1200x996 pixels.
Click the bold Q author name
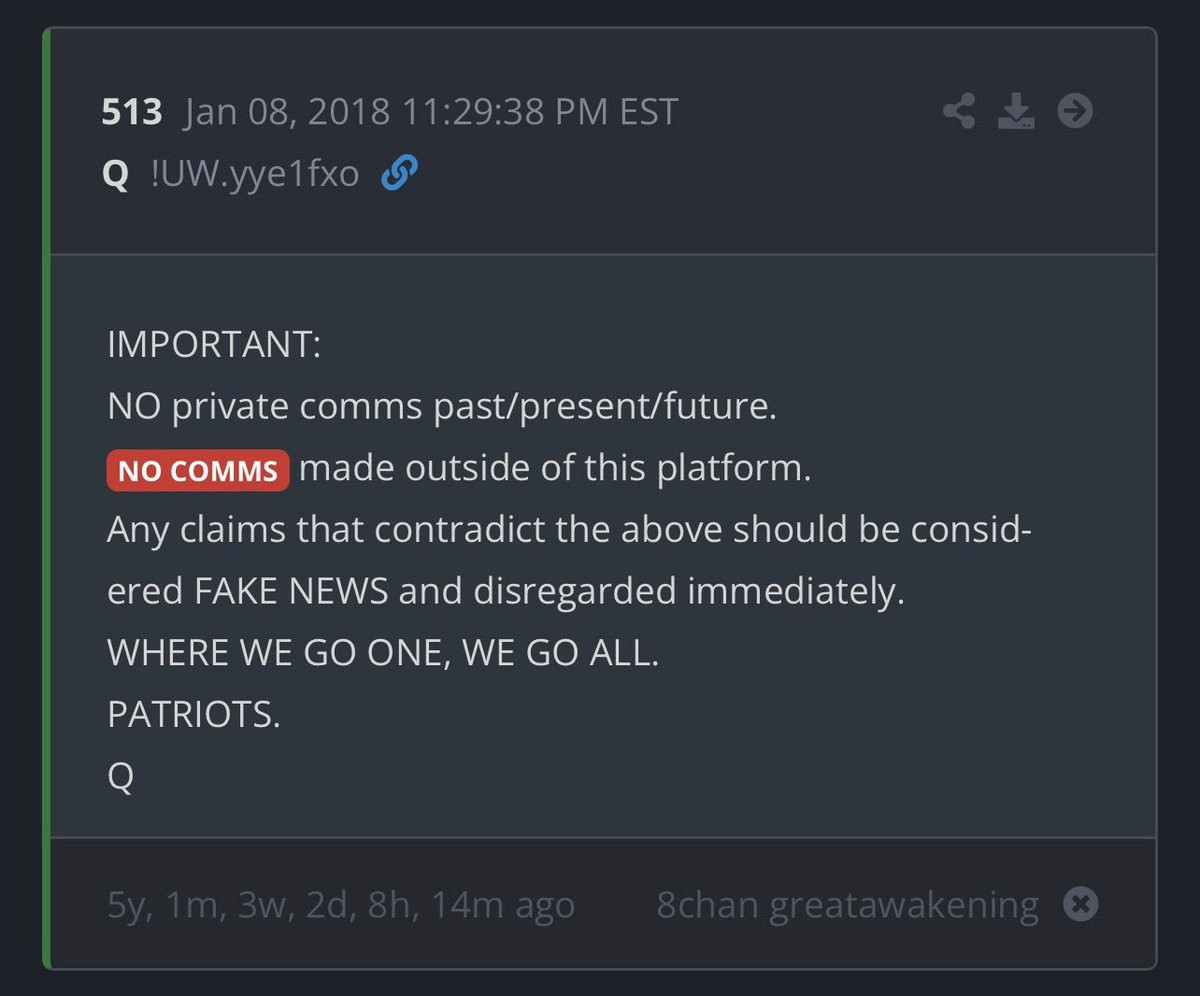(x=115, y=176)
